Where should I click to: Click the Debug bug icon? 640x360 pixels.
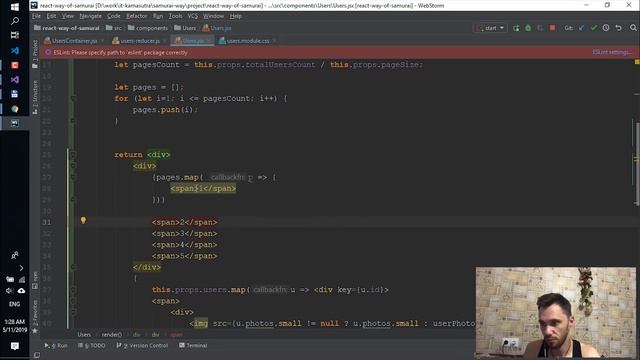(528, 28)
